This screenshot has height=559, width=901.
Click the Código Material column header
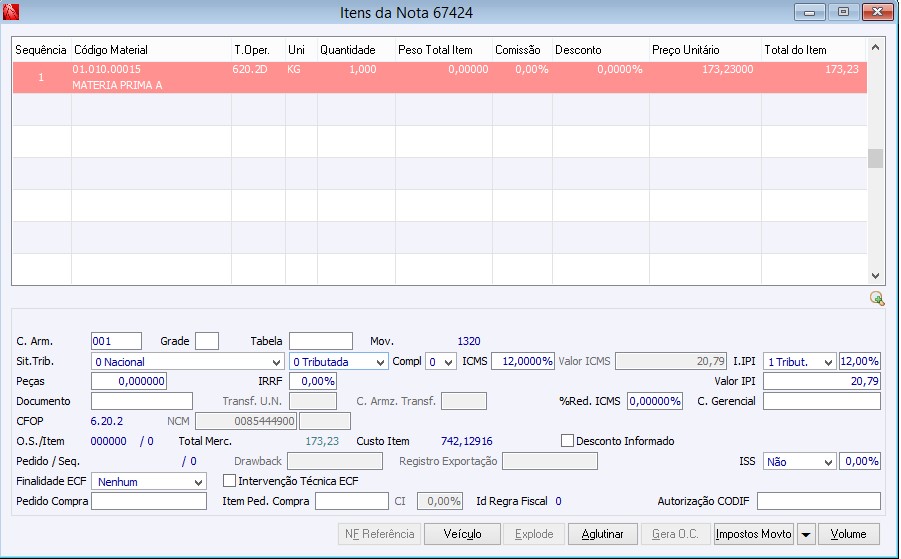coord(152,50)
